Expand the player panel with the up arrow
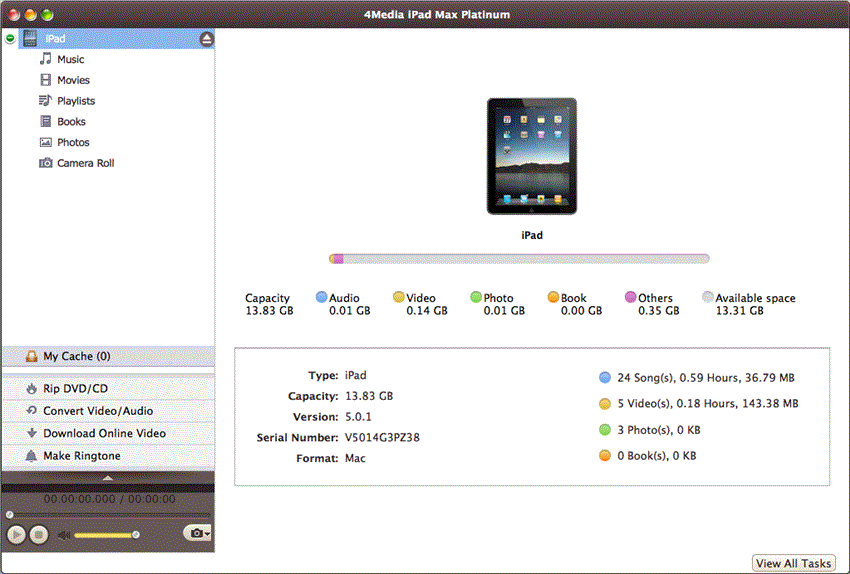This screenshot has height=574, width=850. (x=108, y=478)
